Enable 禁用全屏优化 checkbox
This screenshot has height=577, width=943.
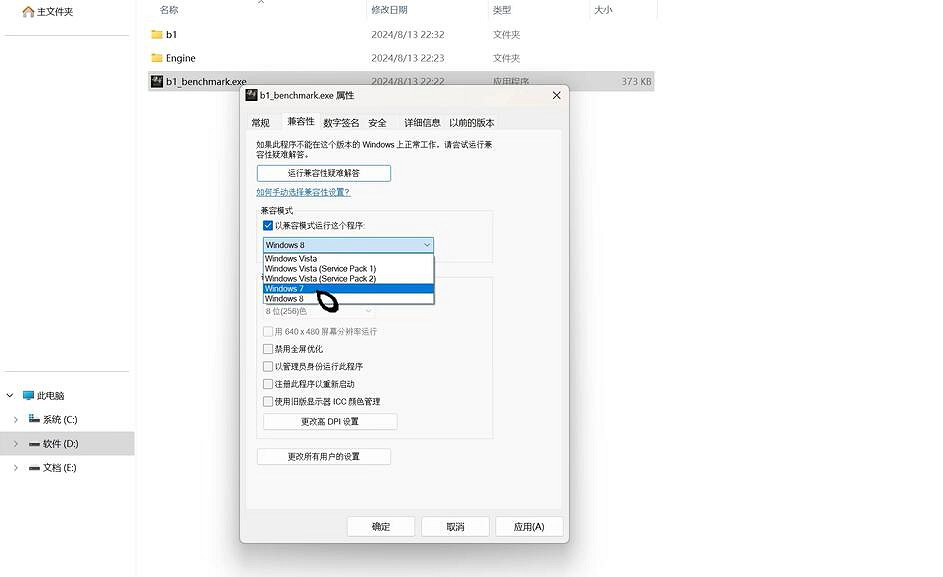pos(268,349)
